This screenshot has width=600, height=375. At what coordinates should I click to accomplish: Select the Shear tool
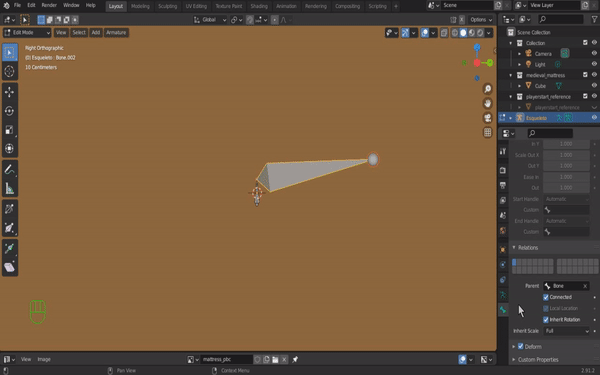[10, 267]
